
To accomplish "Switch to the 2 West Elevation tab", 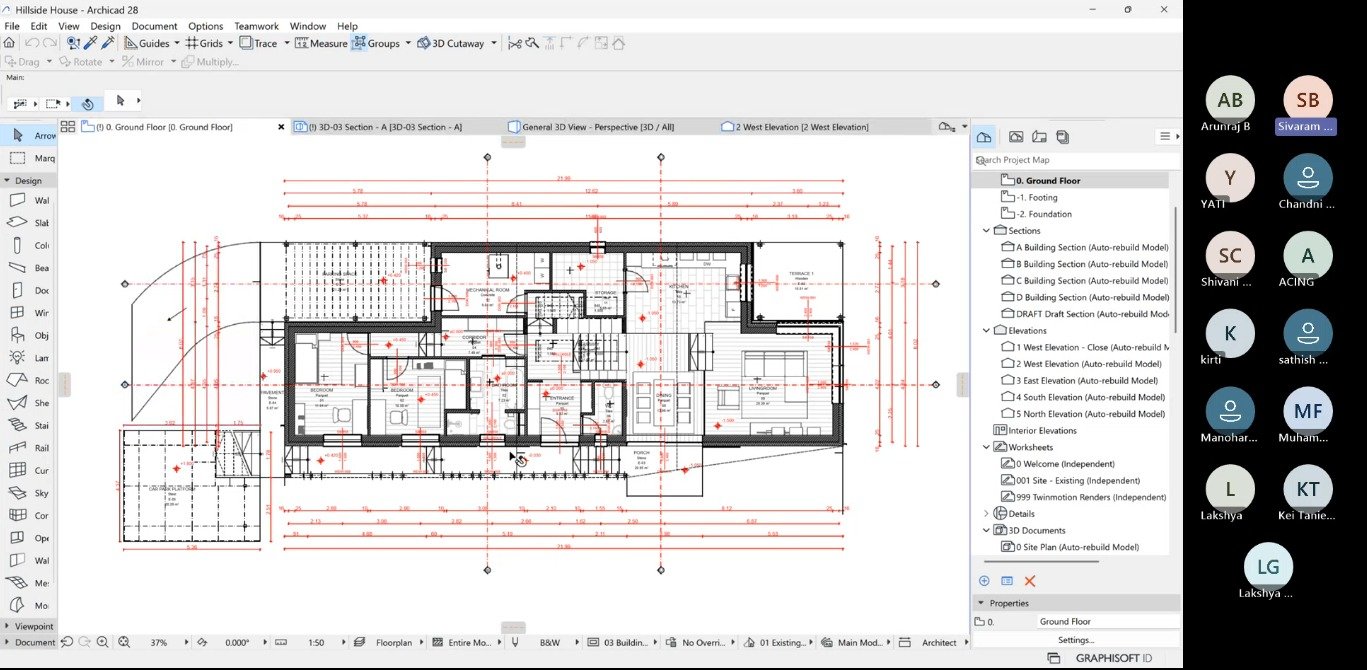I will pyautogui.click(x=801, y=127).
